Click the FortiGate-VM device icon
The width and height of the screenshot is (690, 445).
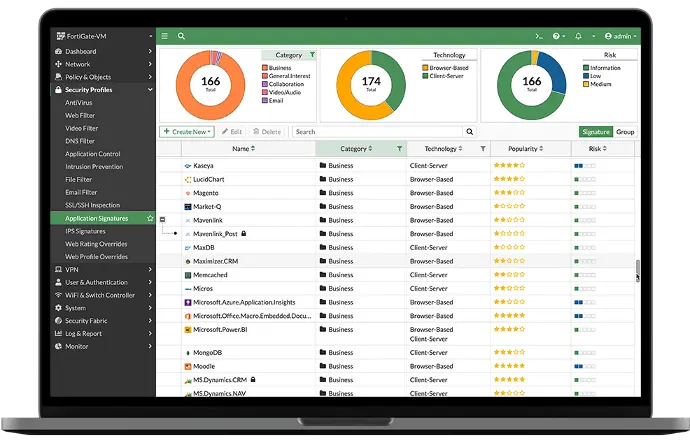click(61, 36)
